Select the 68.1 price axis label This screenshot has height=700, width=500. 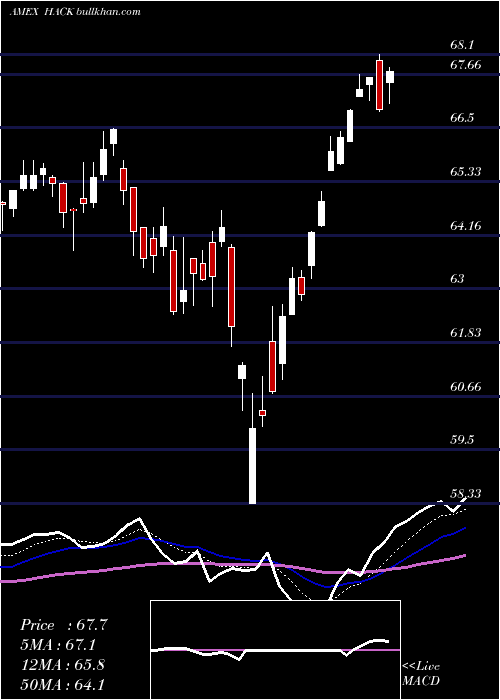pyautogui.click(x=462, y=45)
